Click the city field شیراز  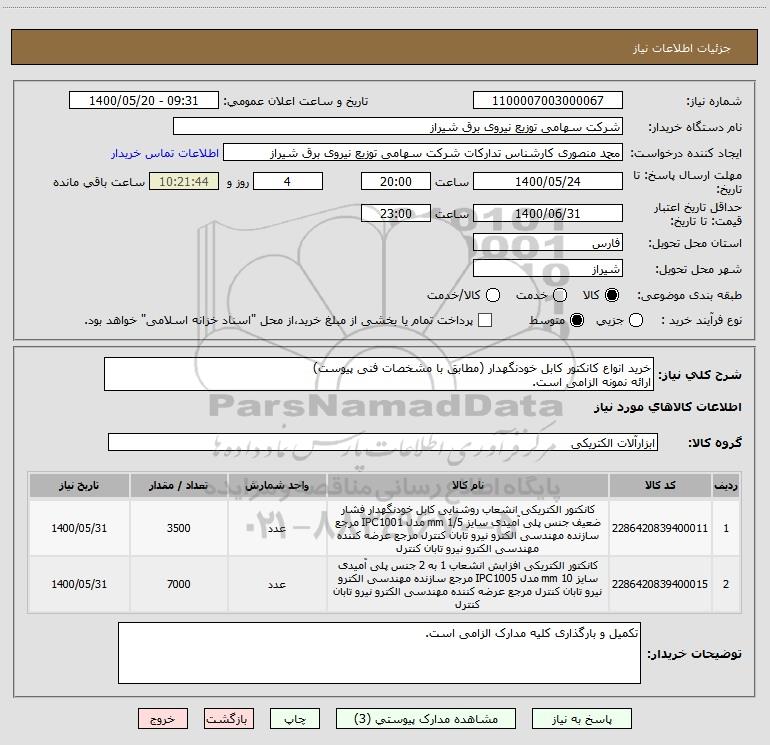(x=548, y=268)
